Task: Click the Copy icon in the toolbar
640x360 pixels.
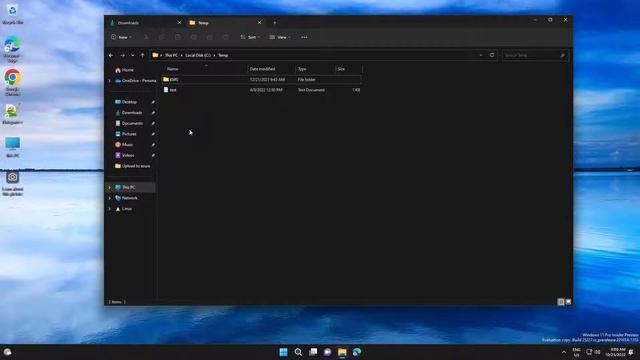Action: (162, 37)
